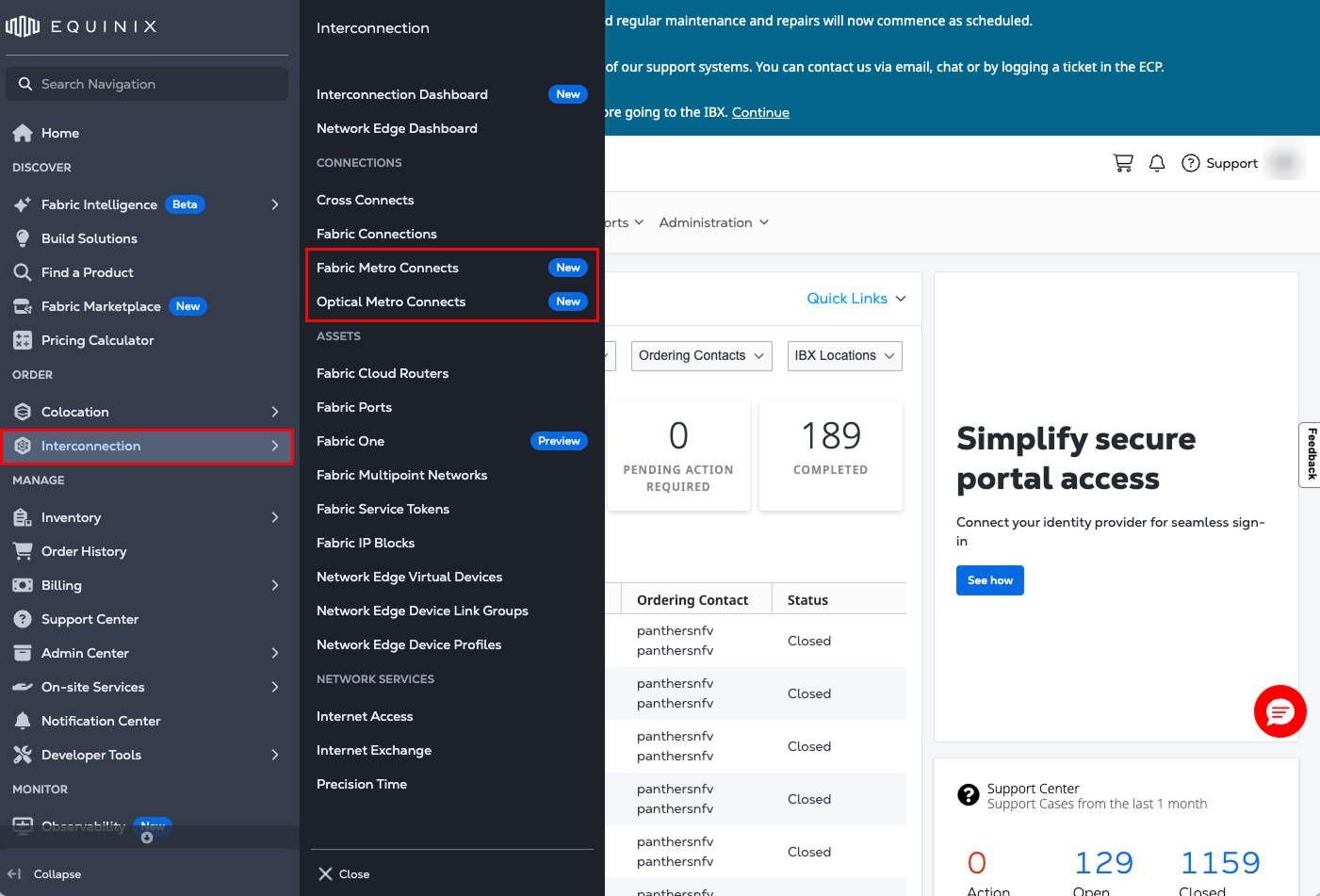Follow the Continue link in the banner
This screenshot has width=1320, height=896.
[760, 112]
